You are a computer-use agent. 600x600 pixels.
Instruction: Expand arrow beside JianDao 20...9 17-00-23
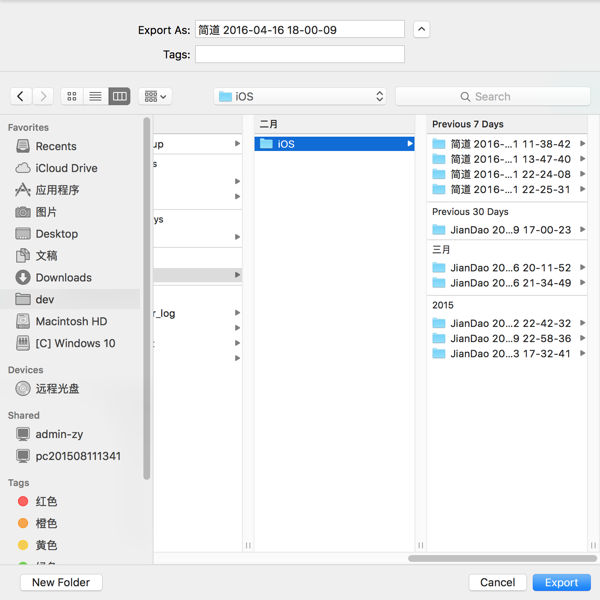point(582,229)
